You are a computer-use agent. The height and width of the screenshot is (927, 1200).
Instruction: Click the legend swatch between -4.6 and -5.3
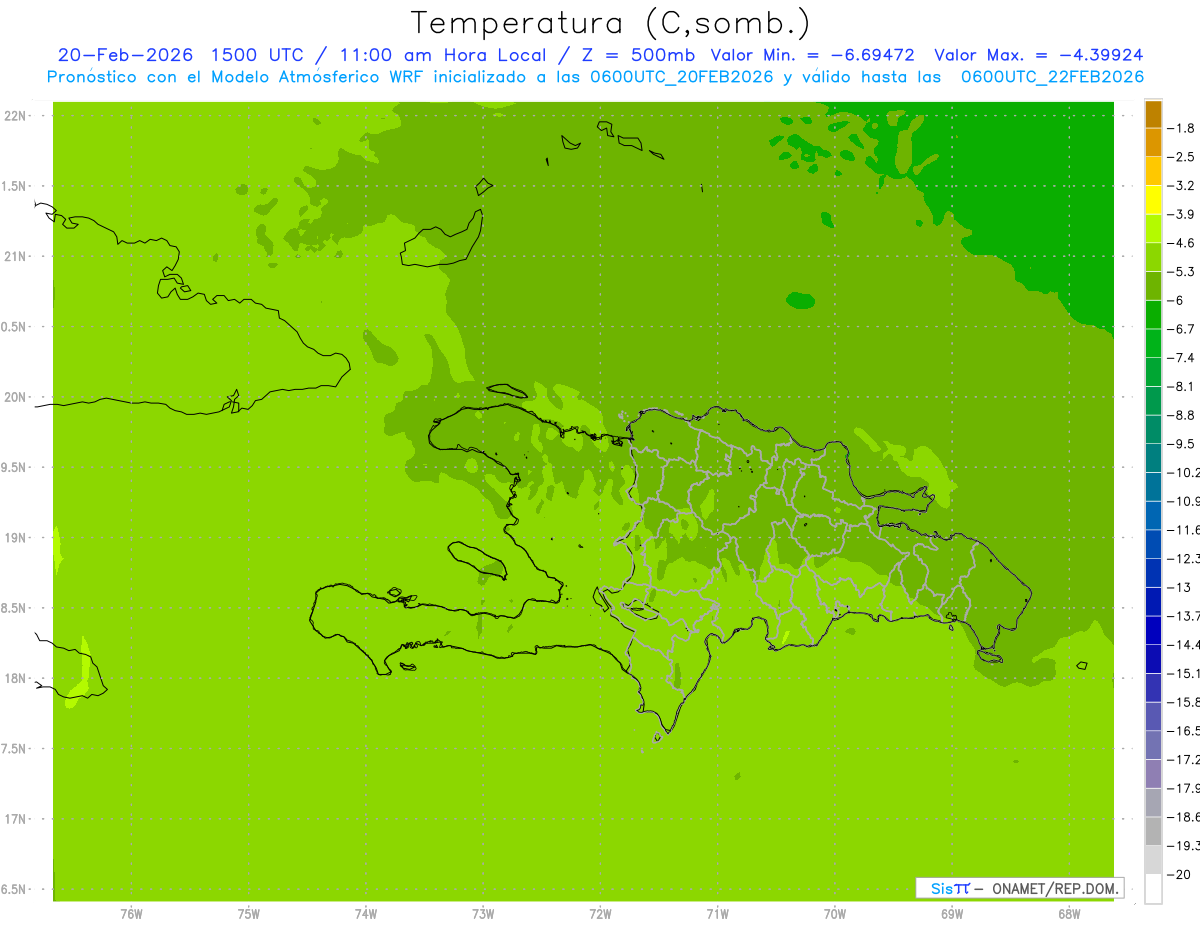(x=1153, y=257)
